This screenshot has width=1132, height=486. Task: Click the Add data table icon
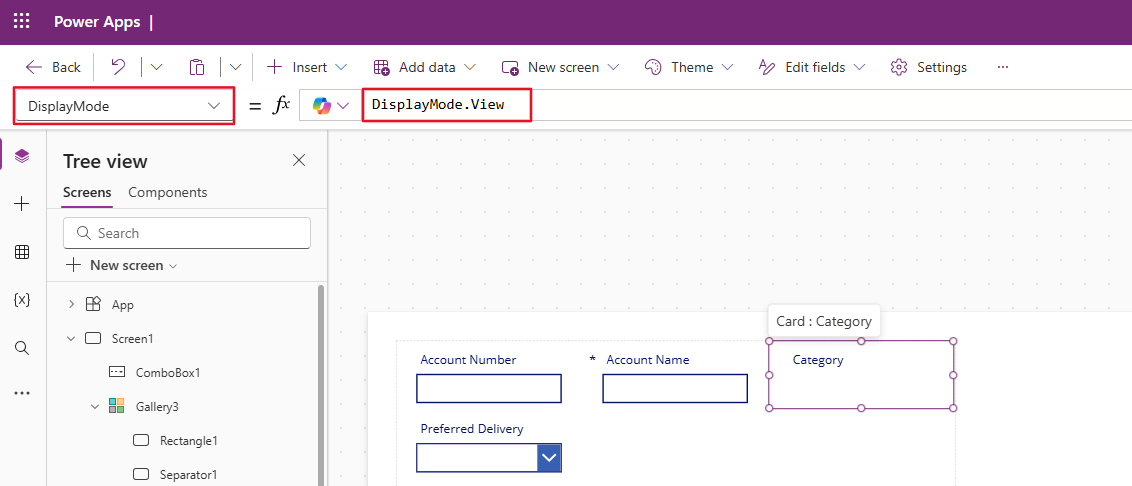(381, 67)
